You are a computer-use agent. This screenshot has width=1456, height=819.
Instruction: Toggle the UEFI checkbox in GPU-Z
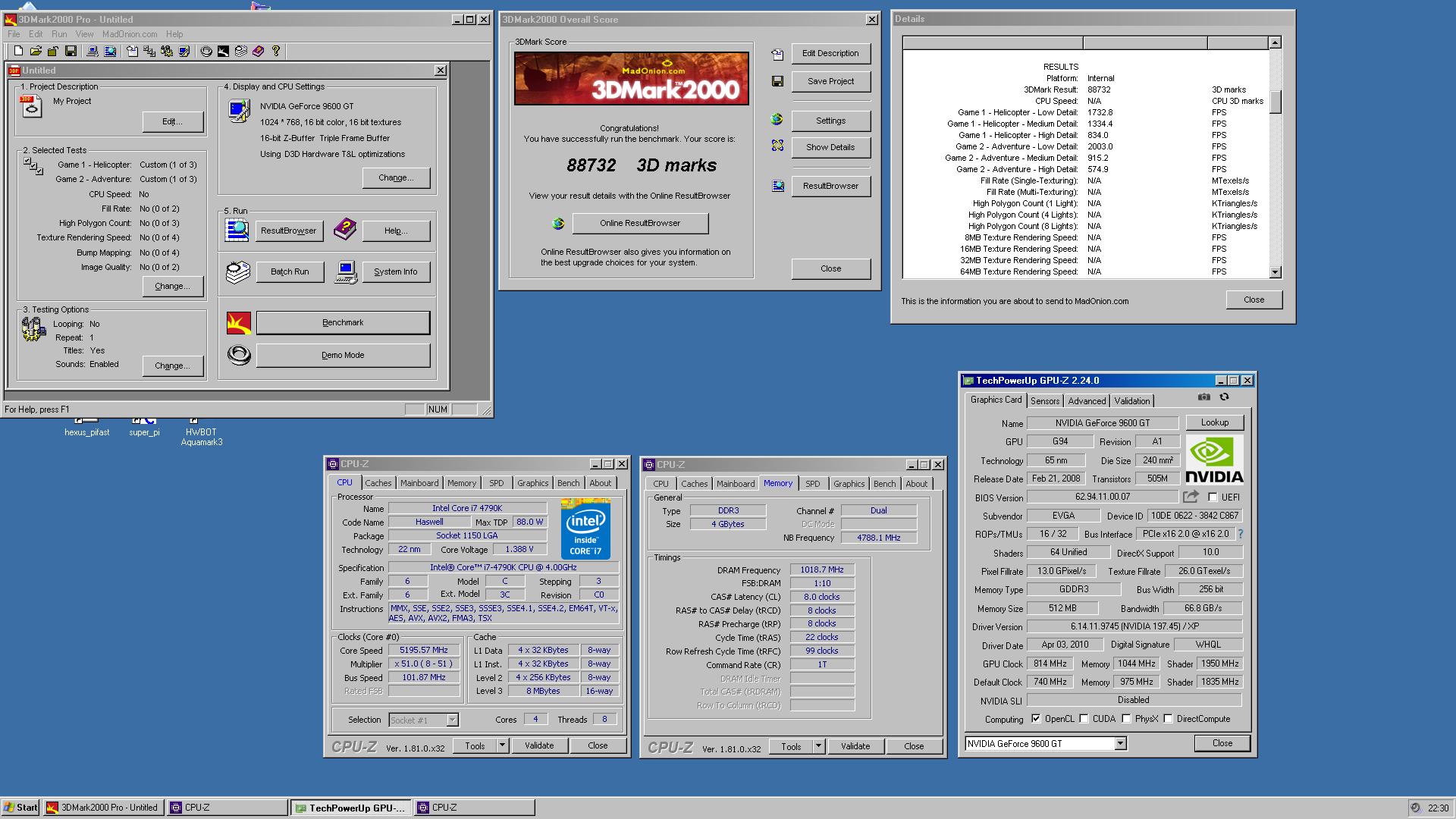click(1213, 497)
